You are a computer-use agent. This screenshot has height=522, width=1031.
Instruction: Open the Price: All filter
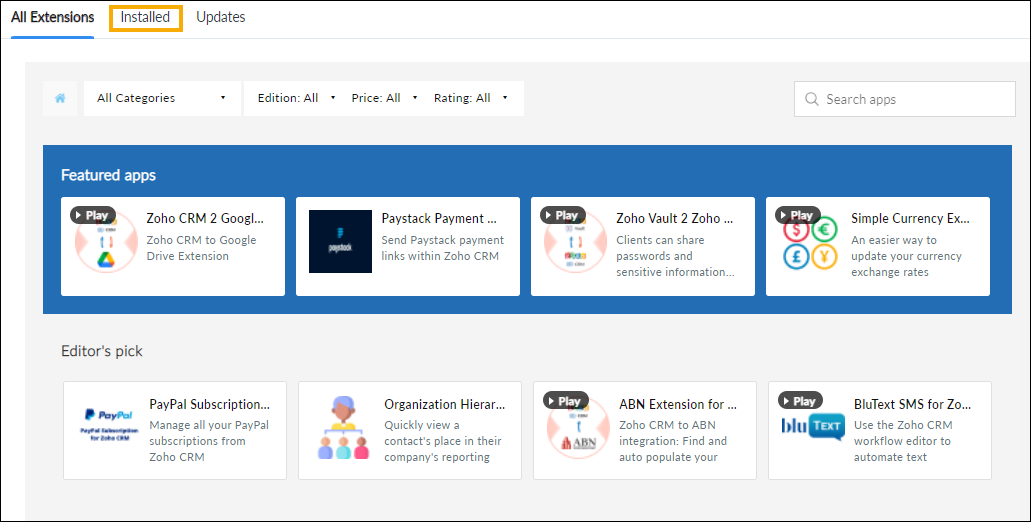385,98
